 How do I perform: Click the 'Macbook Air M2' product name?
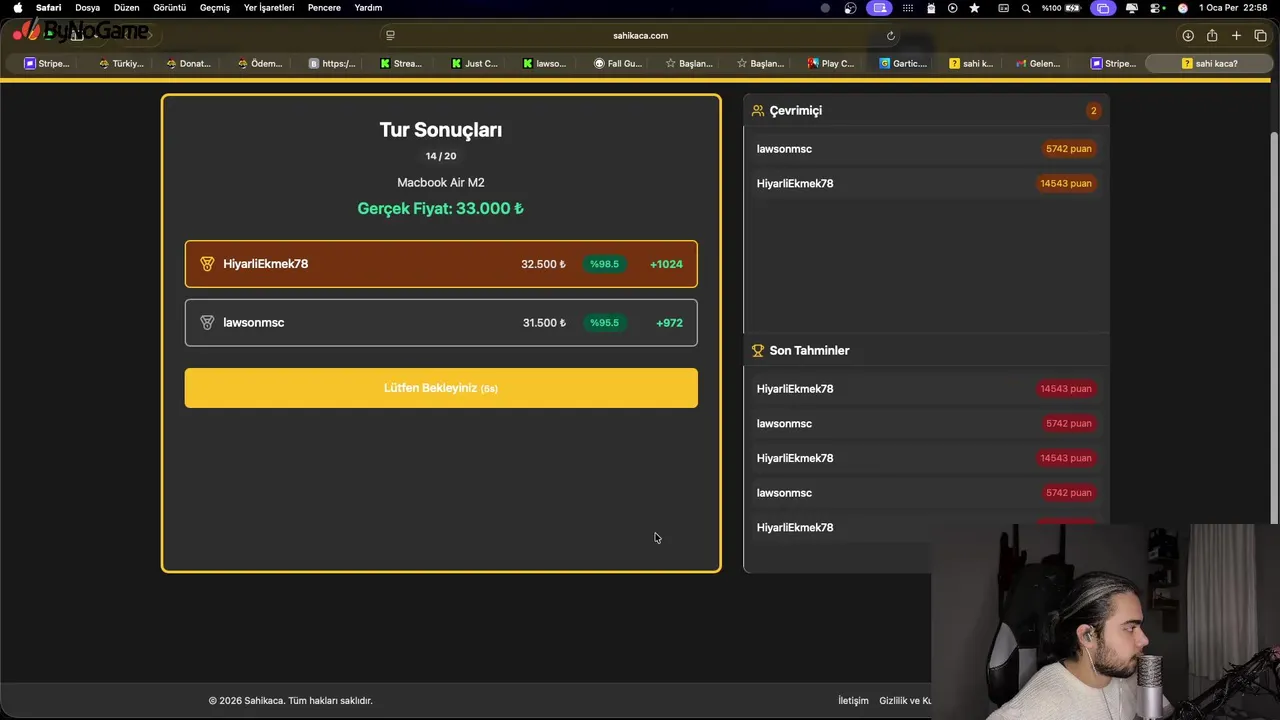click(441, 182)
